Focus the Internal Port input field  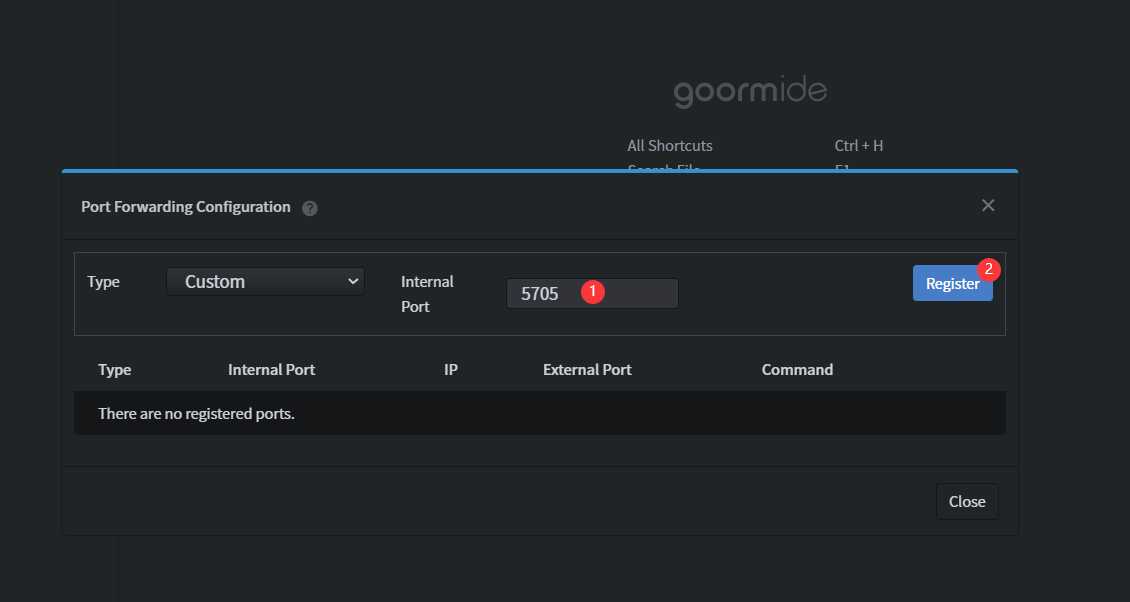[x=640, y=294]
